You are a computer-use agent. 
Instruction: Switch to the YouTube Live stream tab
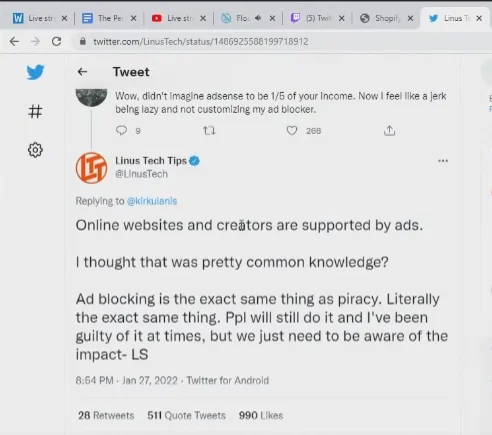pyautogui.click(x=175, y=18)
